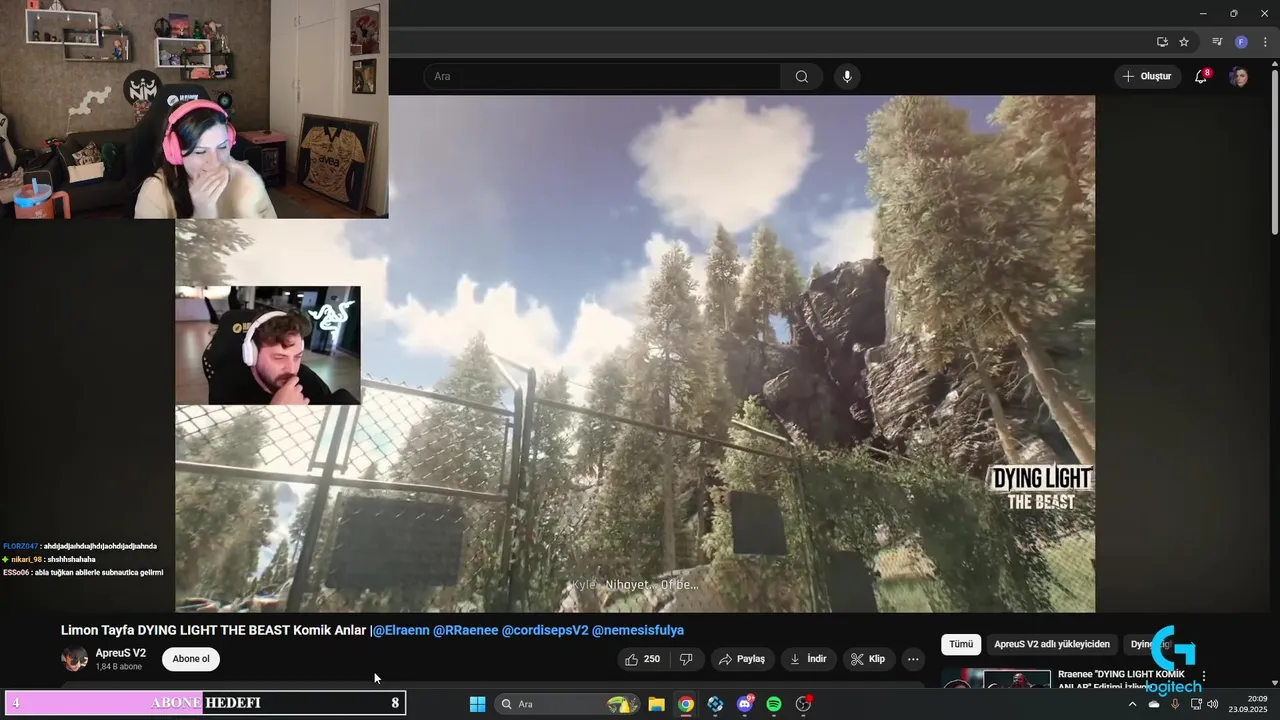Click the Dying Light video player
This screenshot has height=720, width=1280.
pyautogui.click(x=635, y=353)
